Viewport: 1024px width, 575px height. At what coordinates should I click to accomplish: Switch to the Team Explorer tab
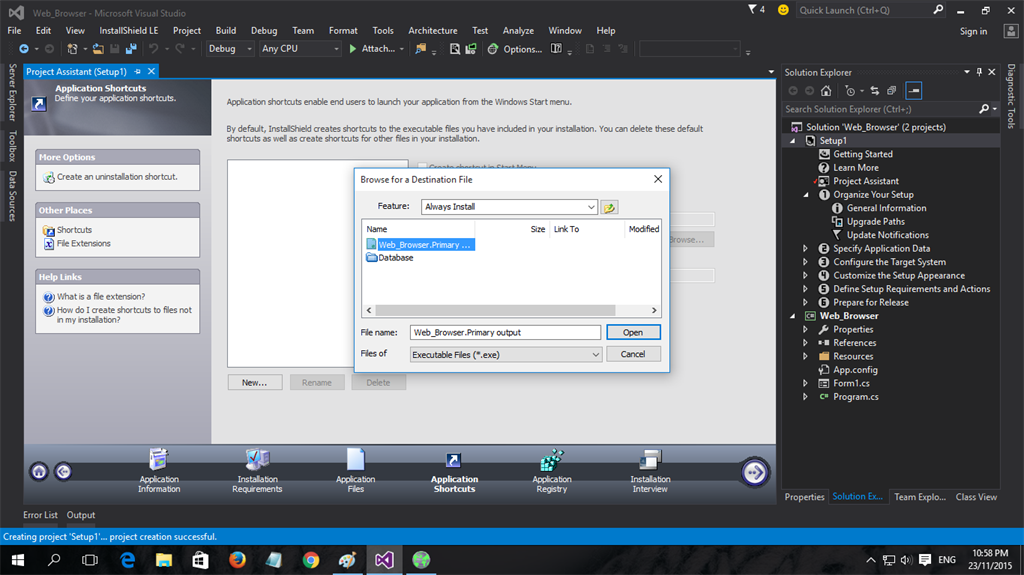tap(920, 497)
